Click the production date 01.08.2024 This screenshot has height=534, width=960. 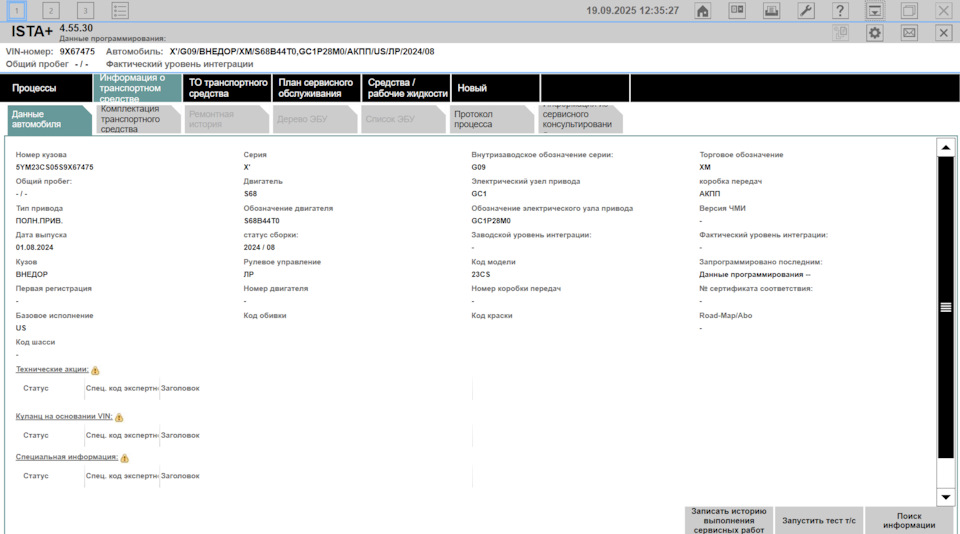pyautogui.click(x=34, y=247)
